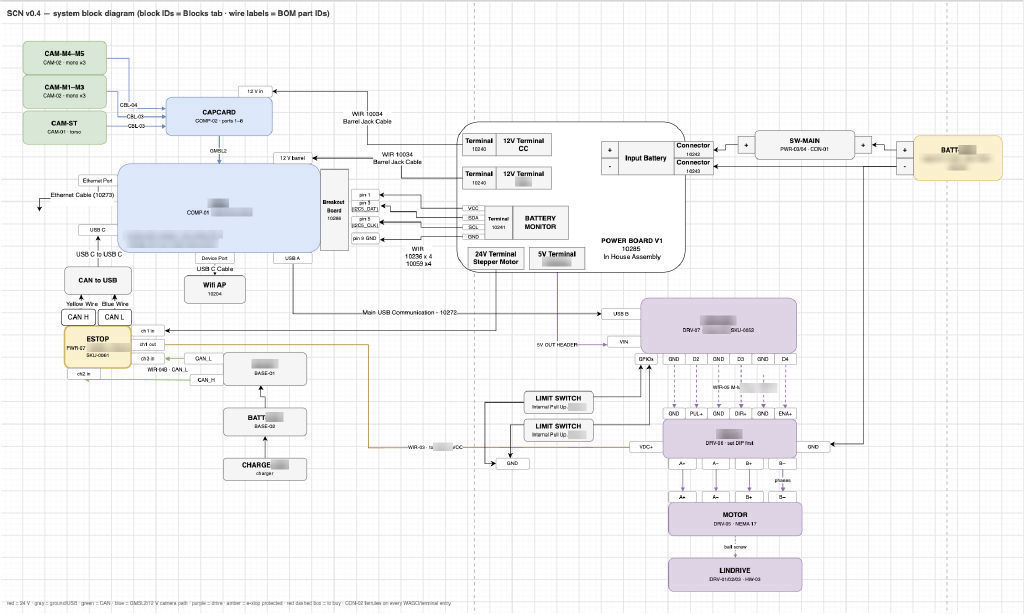Click the color legend text at bottom
1024x614 pixels.
coord(228,603)
